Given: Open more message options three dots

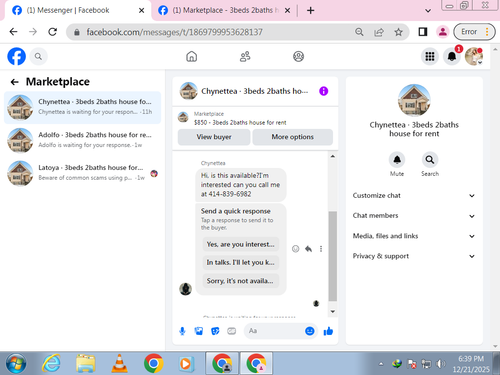Looking at the screenshot, I should tap(321, 249).
